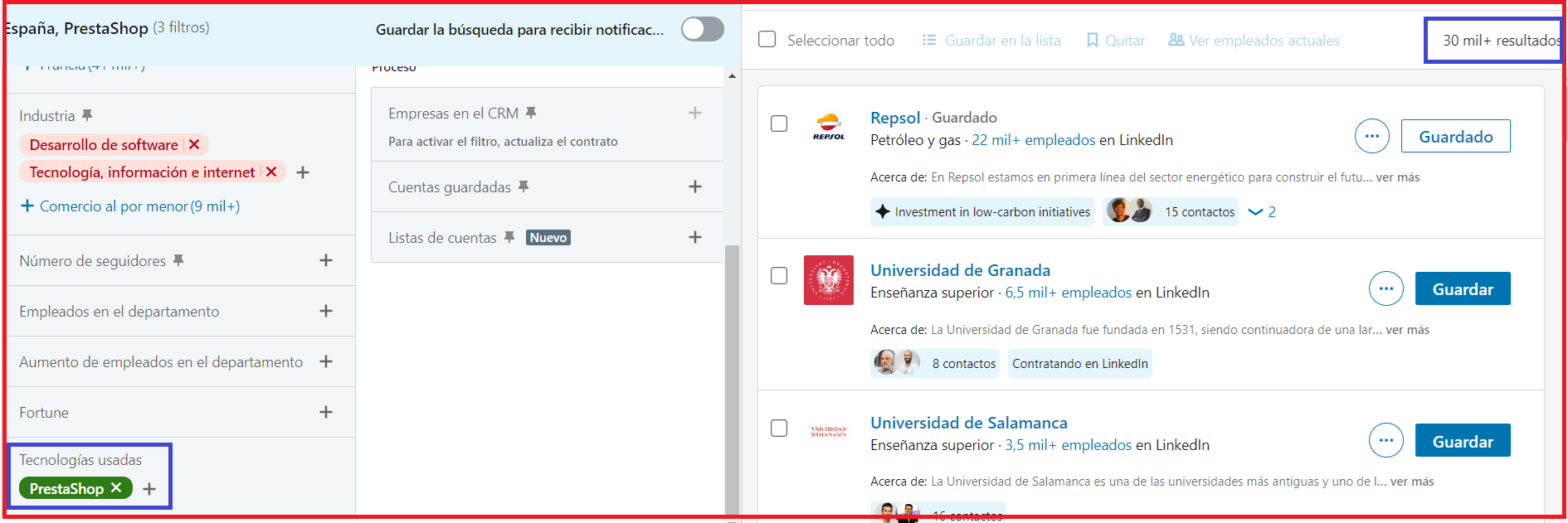The width and height of the screenshot is (1568, 523).
Task: View Repsol's 15 contactos
Action: click(1171, 212)
